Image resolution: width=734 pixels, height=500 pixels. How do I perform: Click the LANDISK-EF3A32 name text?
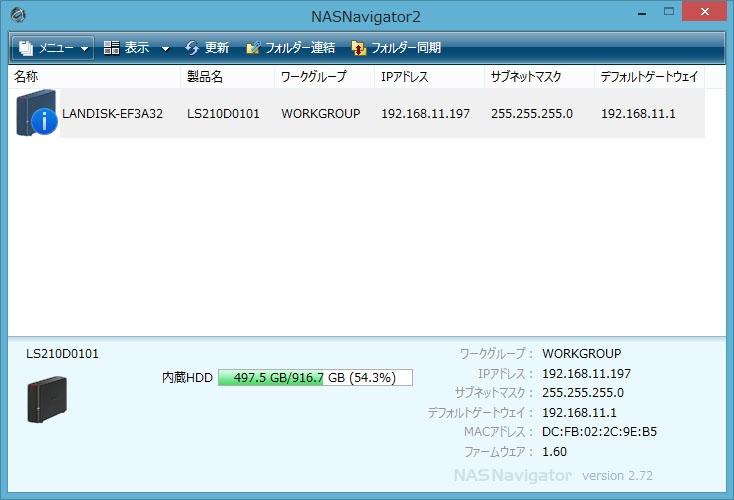[x=112, y=114]
